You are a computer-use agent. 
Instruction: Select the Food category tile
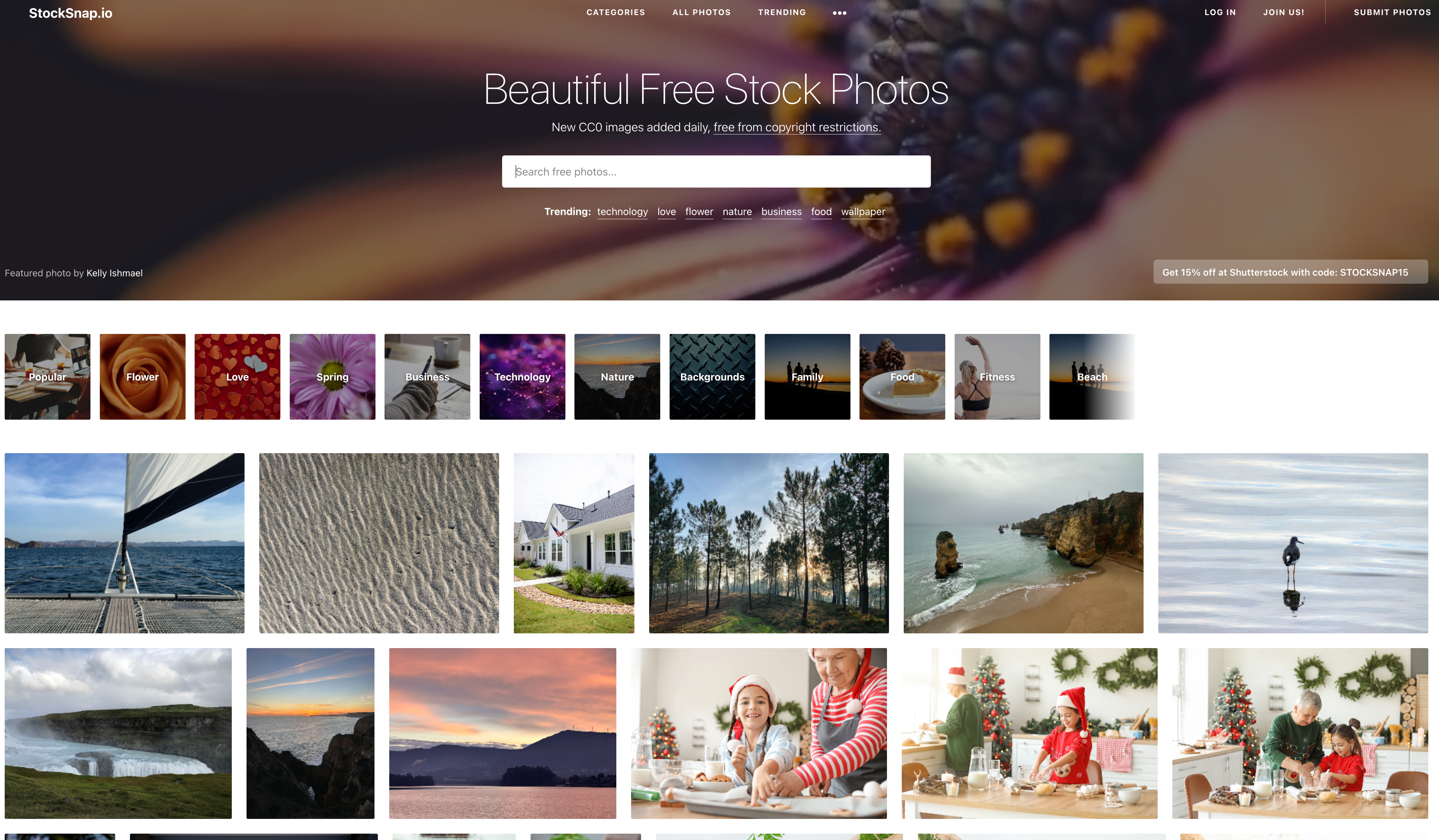coord(902,377)
